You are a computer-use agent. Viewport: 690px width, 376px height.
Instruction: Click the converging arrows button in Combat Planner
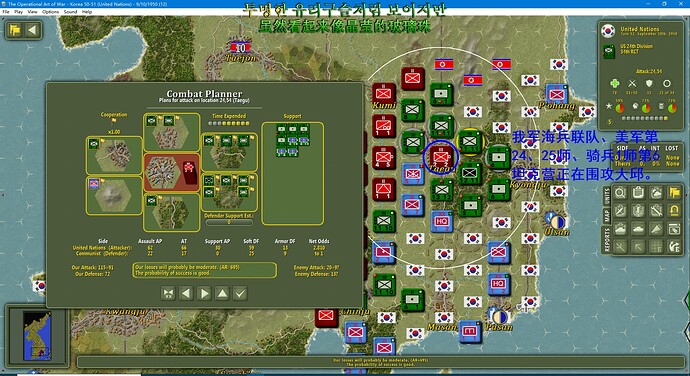pyautogui.click(x=168, y=293)
